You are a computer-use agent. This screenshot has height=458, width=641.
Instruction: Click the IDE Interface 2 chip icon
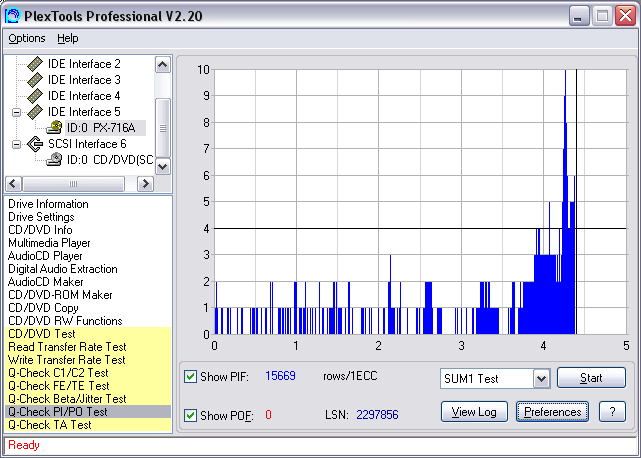click(x=35, y=64)
